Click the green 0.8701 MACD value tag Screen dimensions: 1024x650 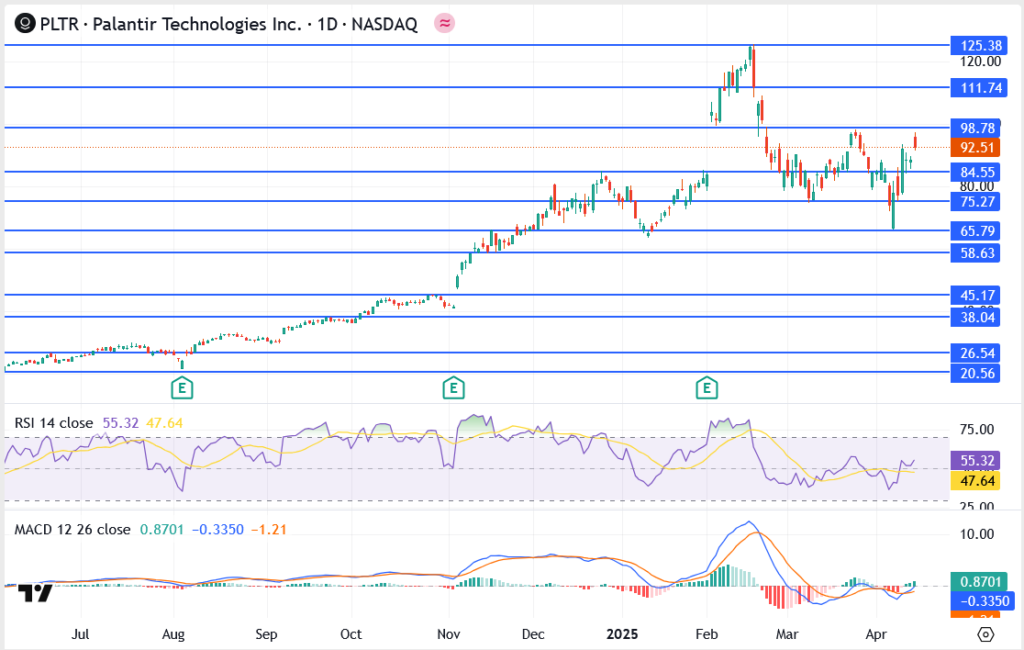[976, 581]
